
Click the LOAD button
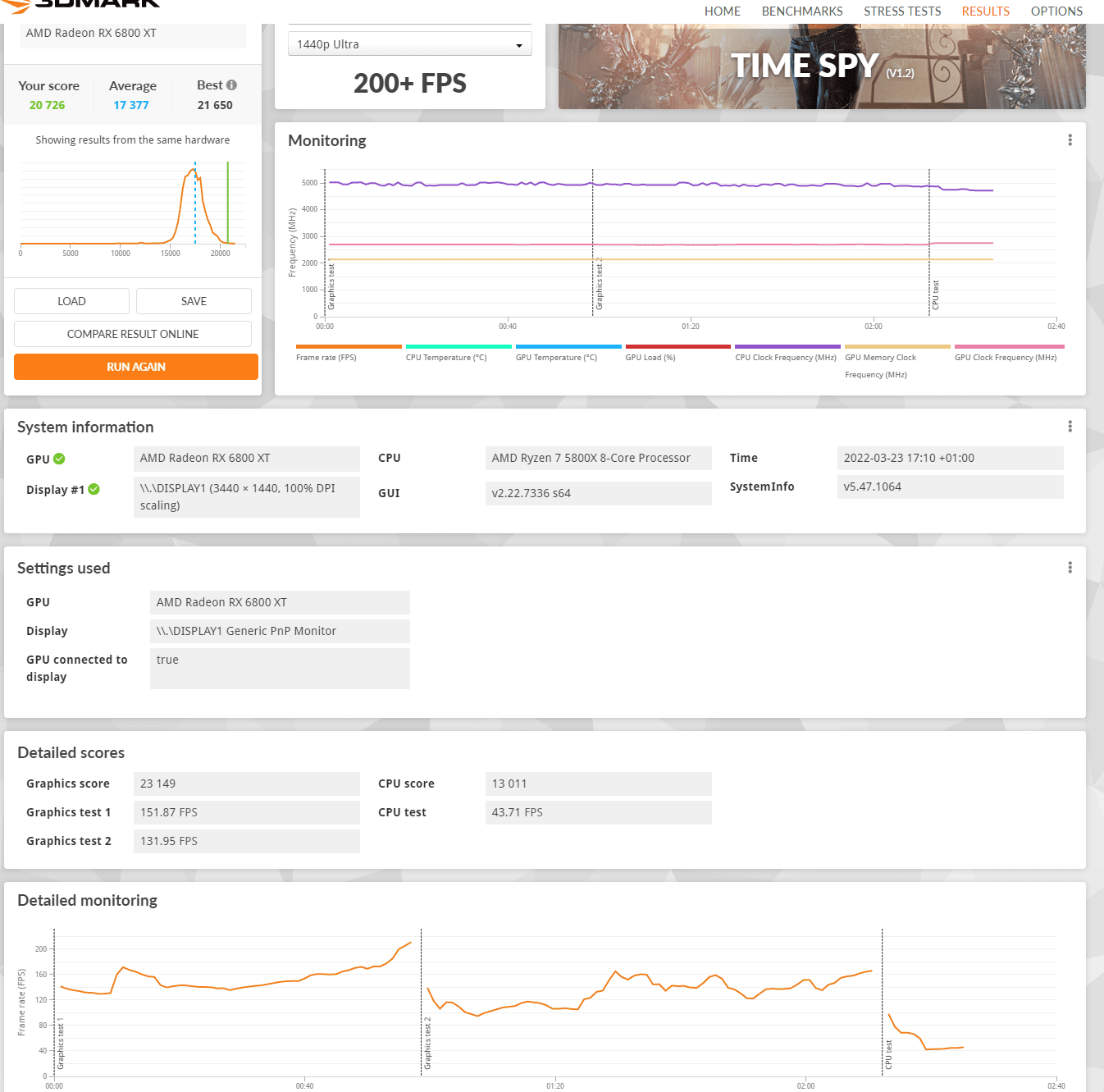71,301
